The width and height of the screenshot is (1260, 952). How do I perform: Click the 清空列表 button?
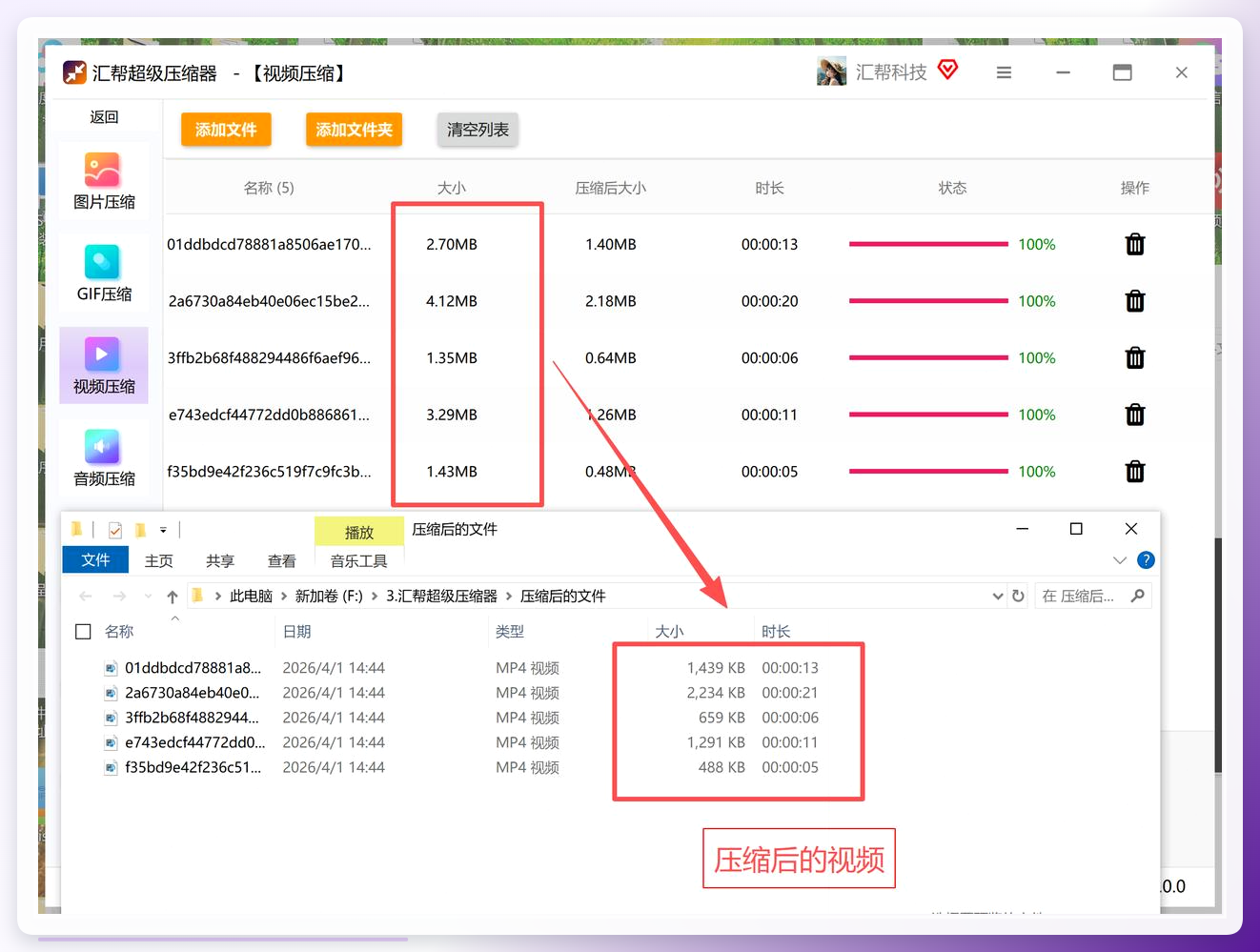pyautogui.click(x=478, y=130)
